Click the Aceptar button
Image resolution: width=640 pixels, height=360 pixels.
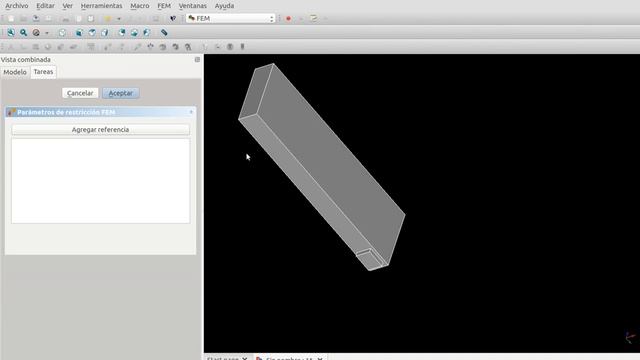pos(121,93)
